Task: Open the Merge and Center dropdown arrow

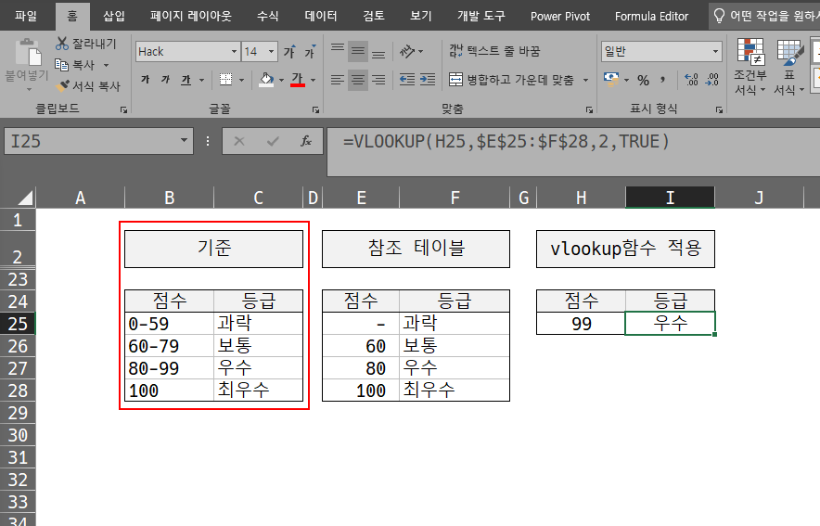Action: tap(586, 80)
